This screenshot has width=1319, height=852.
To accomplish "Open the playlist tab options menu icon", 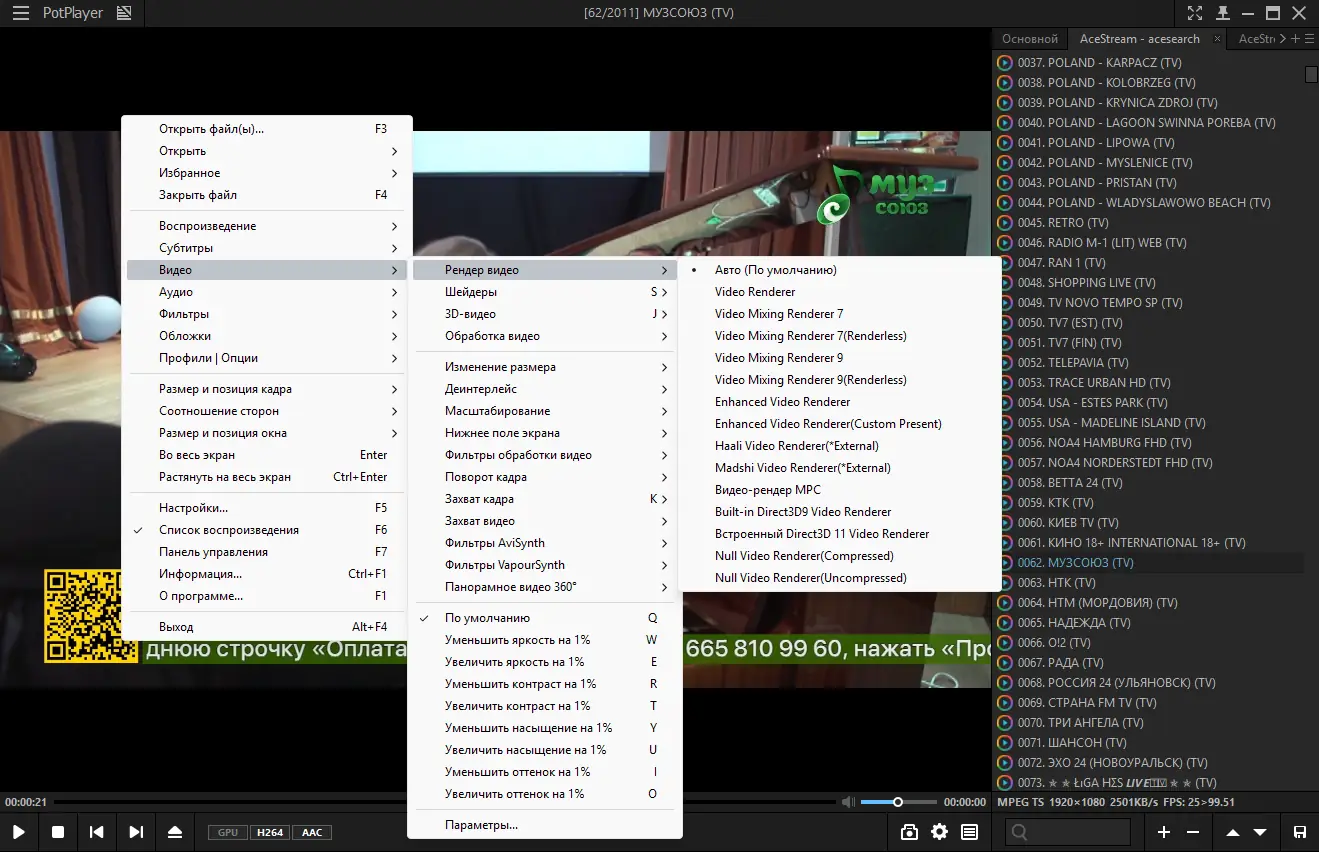I will pyautogui.click(x=1309, y=39).
